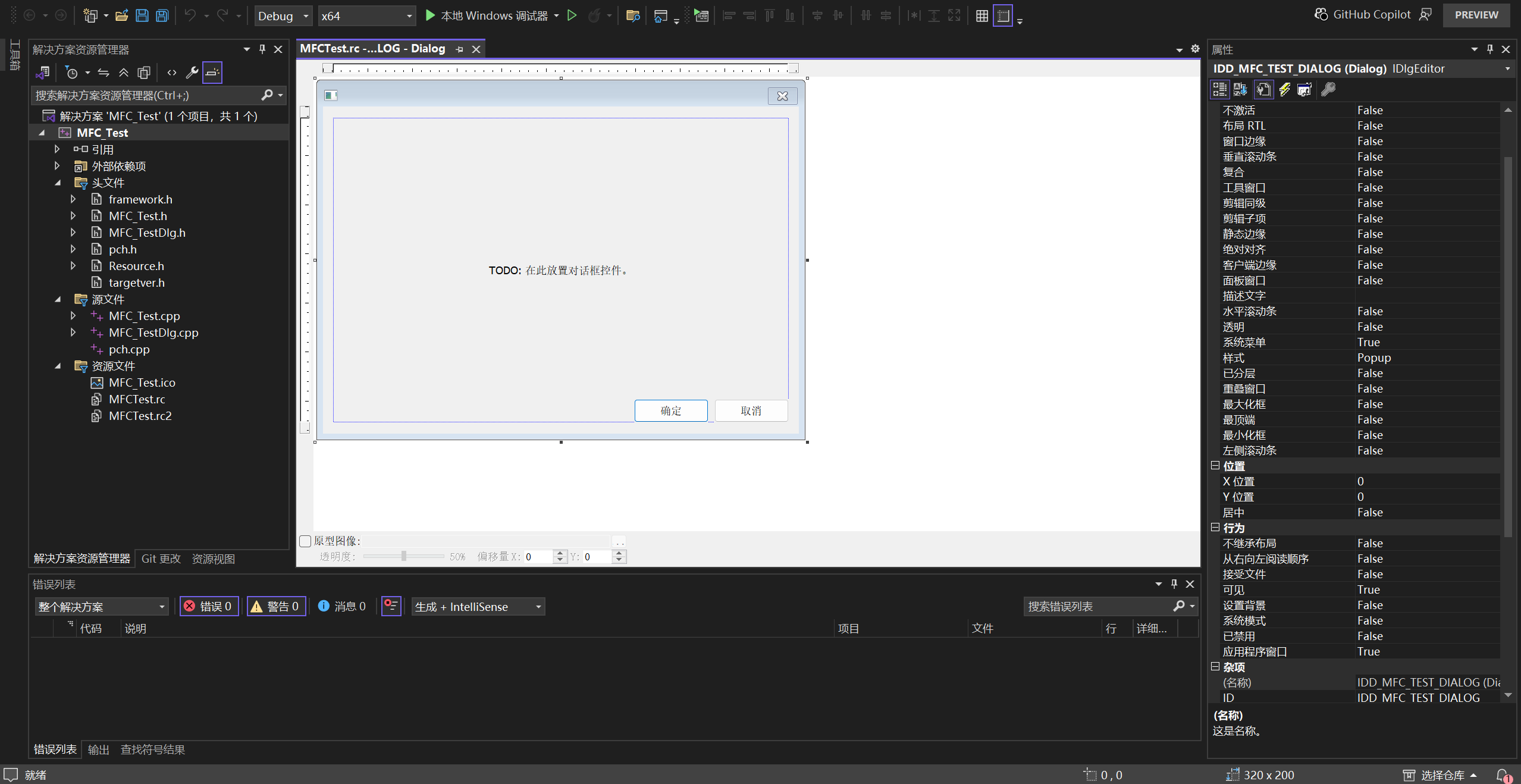Click the Events lightning icon in properties
Screen dimensions: 1521x784
pyautogui.click(x=1284, y=90)
